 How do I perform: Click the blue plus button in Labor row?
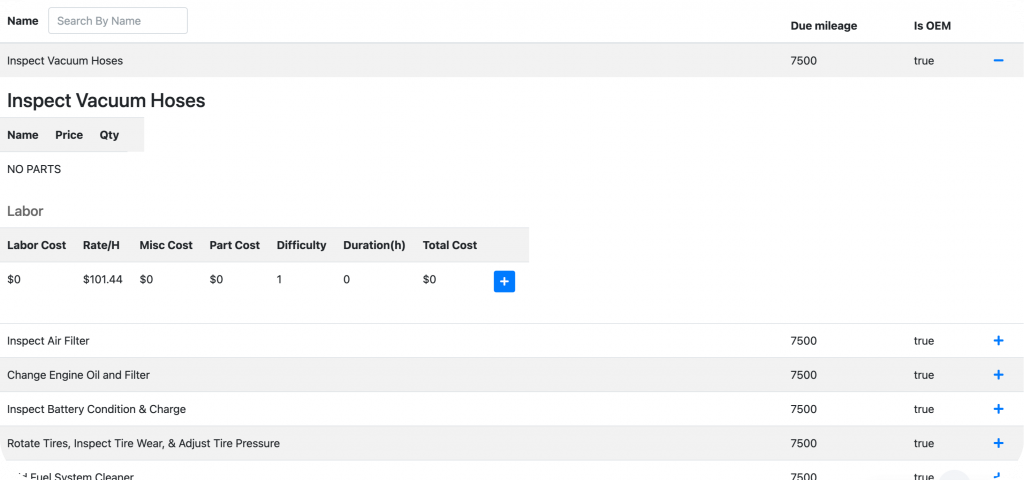pos(504,281)
